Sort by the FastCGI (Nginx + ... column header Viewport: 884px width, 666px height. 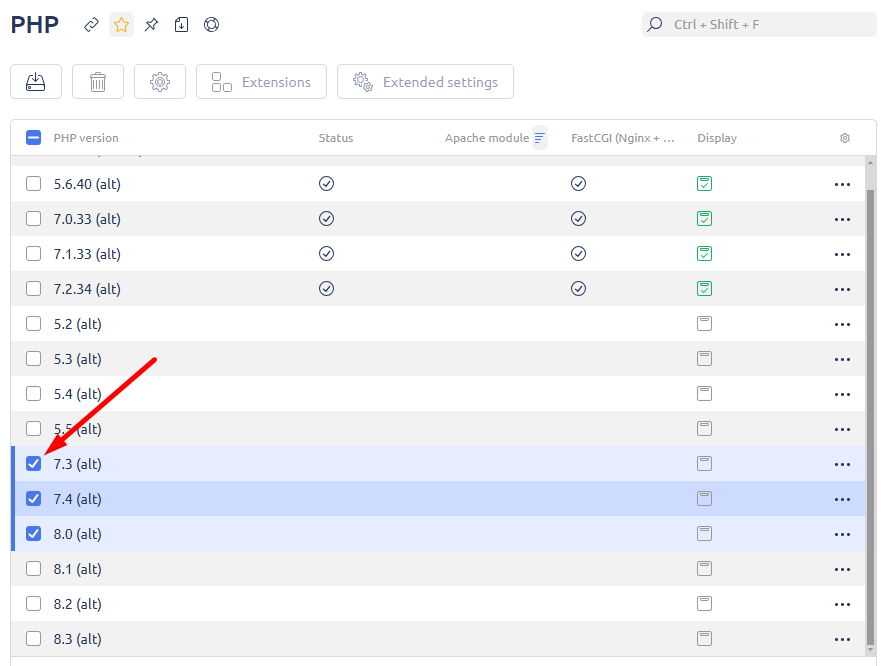[x=622, y=138]
